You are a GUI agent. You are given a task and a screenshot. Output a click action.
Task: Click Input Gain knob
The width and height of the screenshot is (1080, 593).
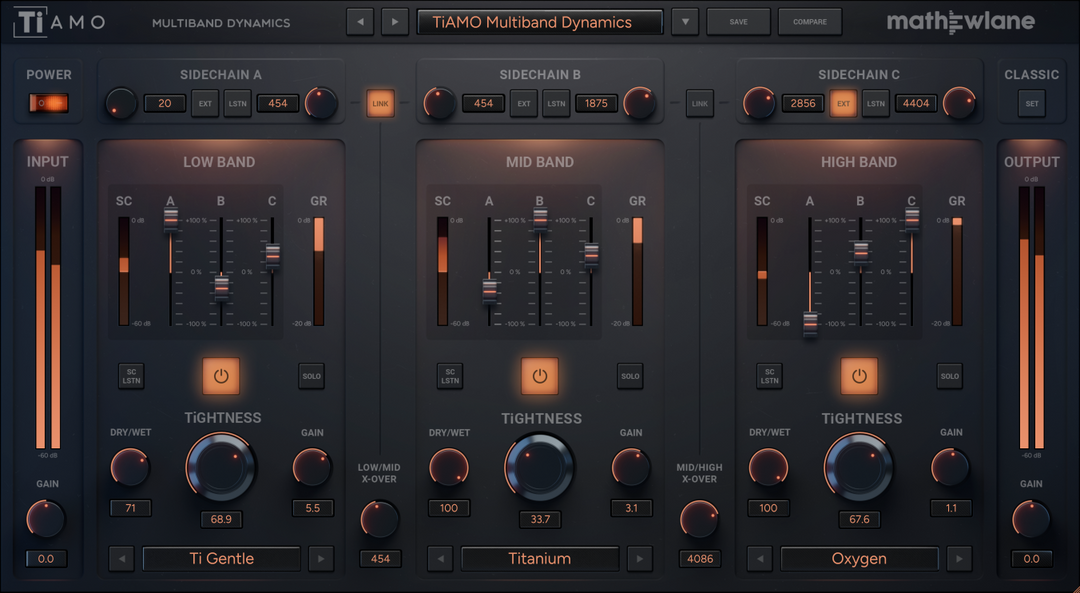[46, 519]
